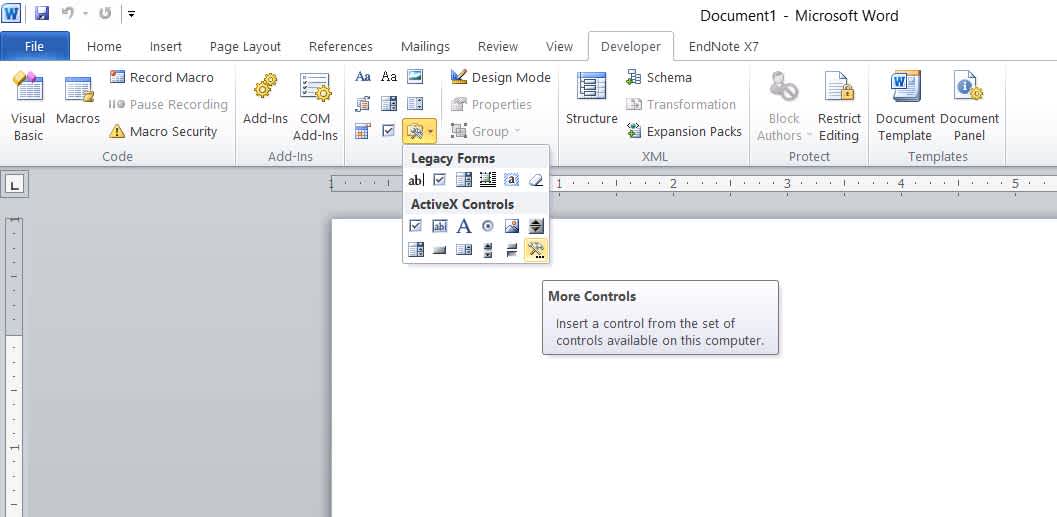The image size is (1057, 517).
Task: Open Restrict Editing pane
Action: pos(839,107)
